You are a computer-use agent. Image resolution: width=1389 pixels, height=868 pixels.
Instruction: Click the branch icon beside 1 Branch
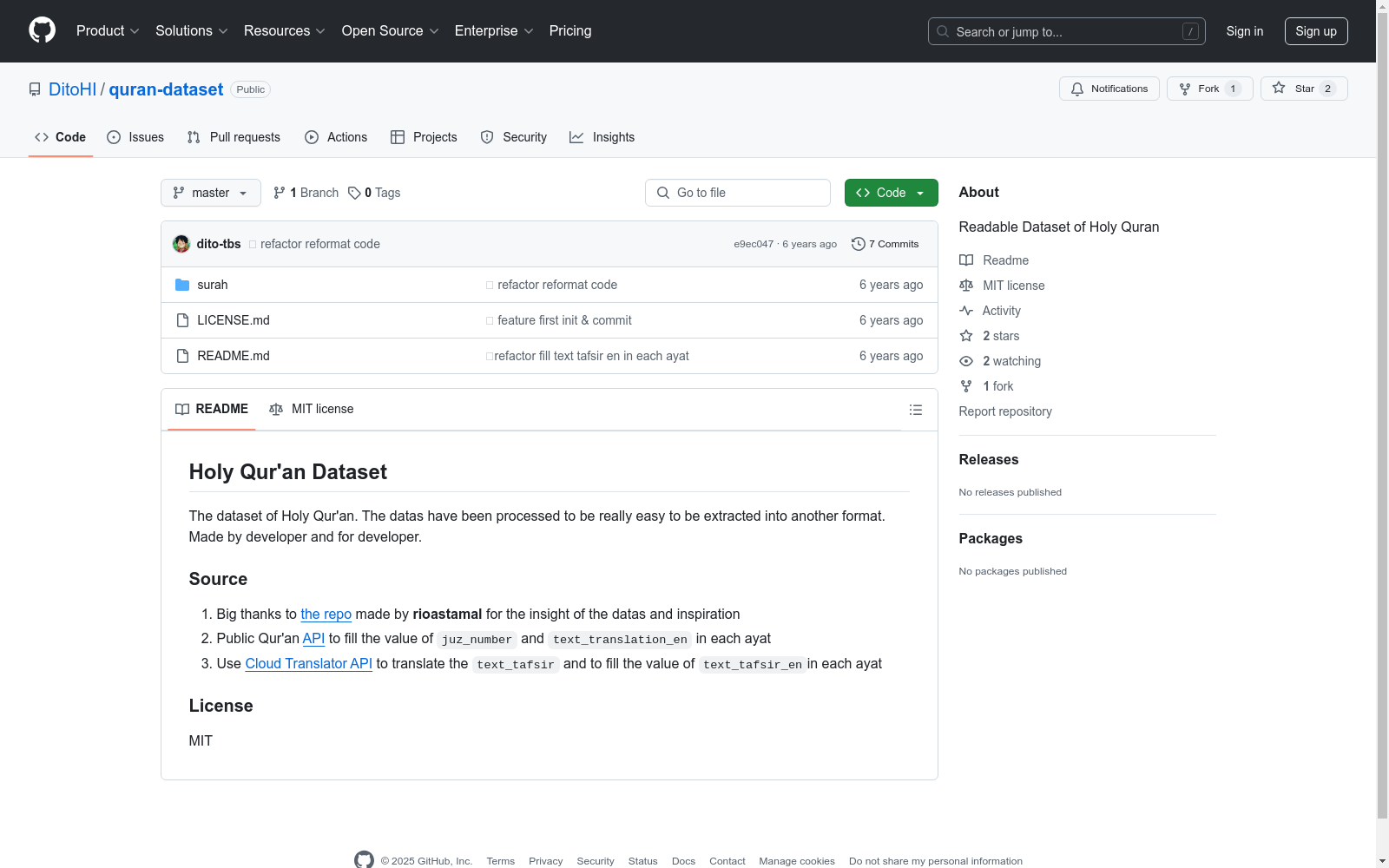[280, 193]
